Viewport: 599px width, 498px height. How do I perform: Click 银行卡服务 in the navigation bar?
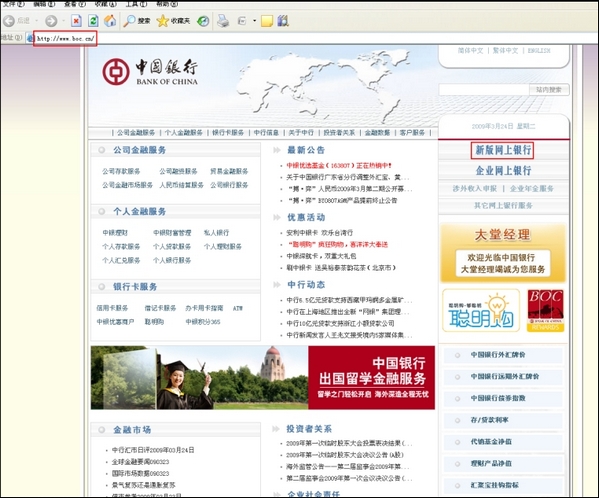coord(228,133)
